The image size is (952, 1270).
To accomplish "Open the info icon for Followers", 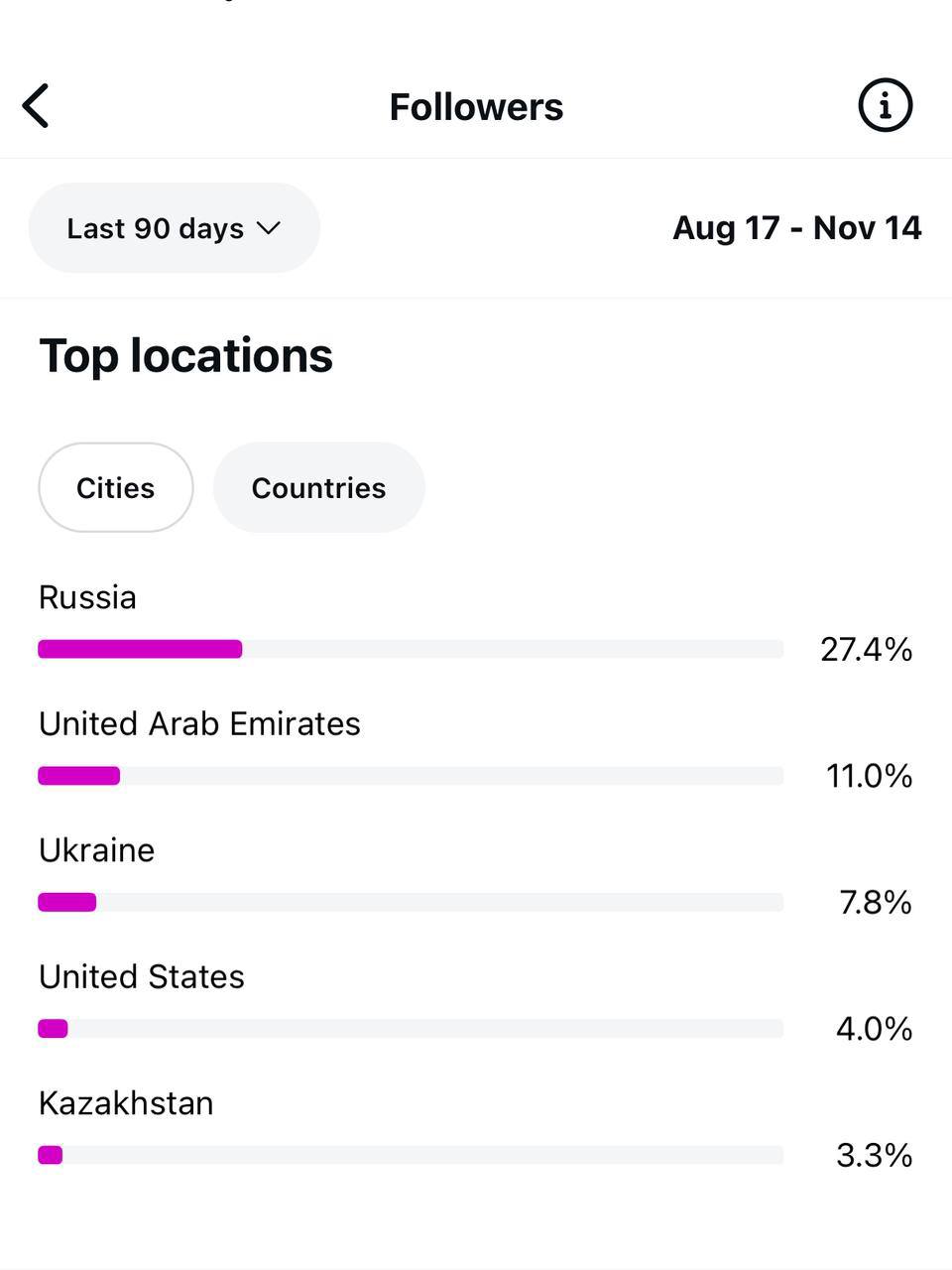I will 885,105.
